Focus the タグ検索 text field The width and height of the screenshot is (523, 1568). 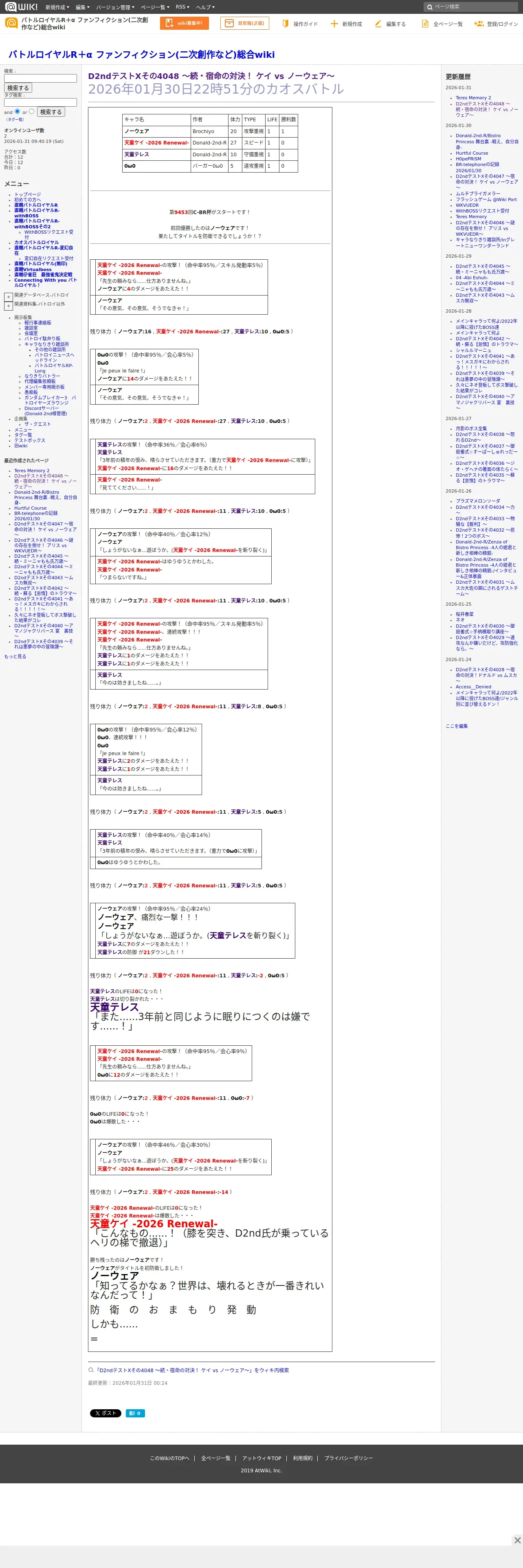click(x=40, y=102)
